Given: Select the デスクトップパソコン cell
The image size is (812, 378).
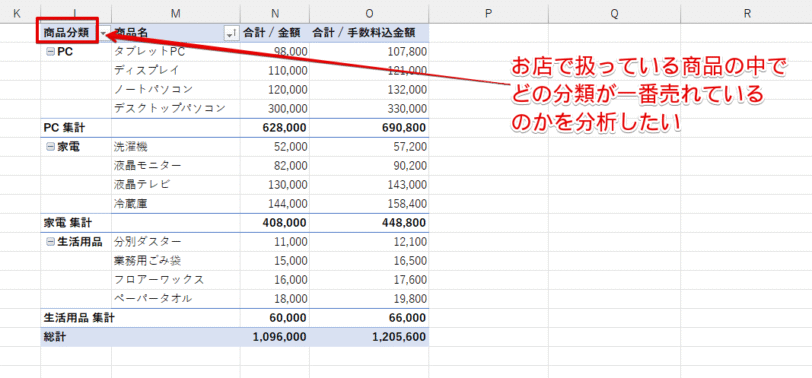Looking at the screenshot, I should tap(176, 109).
